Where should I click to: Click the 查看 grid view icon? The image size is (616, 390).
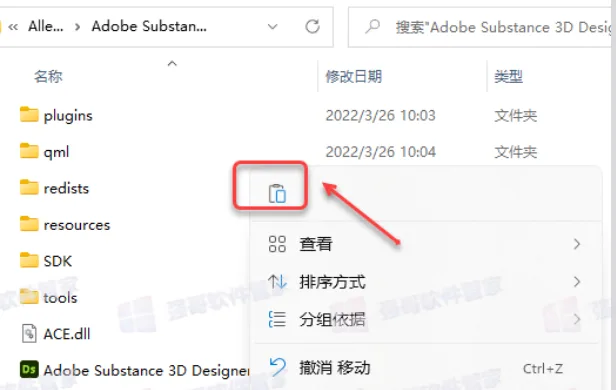click(277, 244)
